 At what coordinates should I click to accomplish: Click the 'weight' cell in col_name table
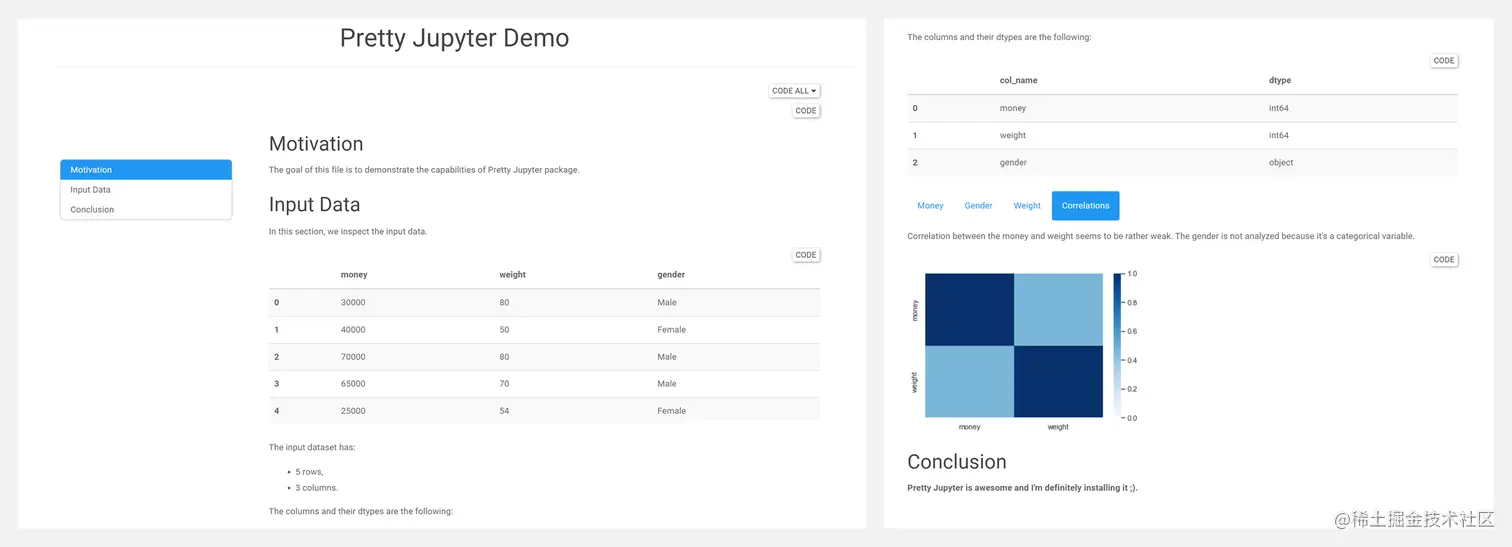[x=1013, y=135]
